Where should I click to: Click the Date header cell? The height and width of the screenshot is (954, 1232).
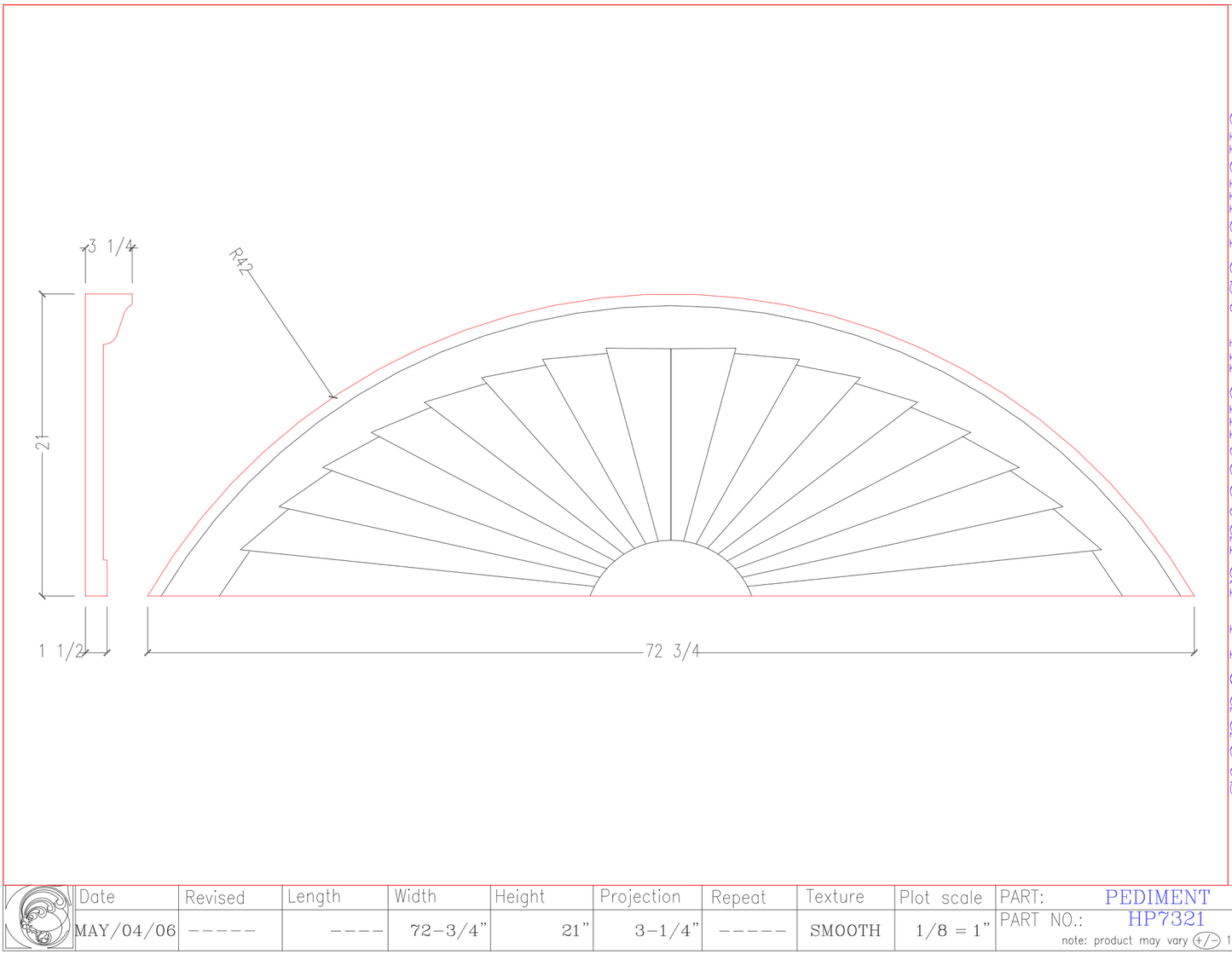pyautogui.click(x=98, y=897)
